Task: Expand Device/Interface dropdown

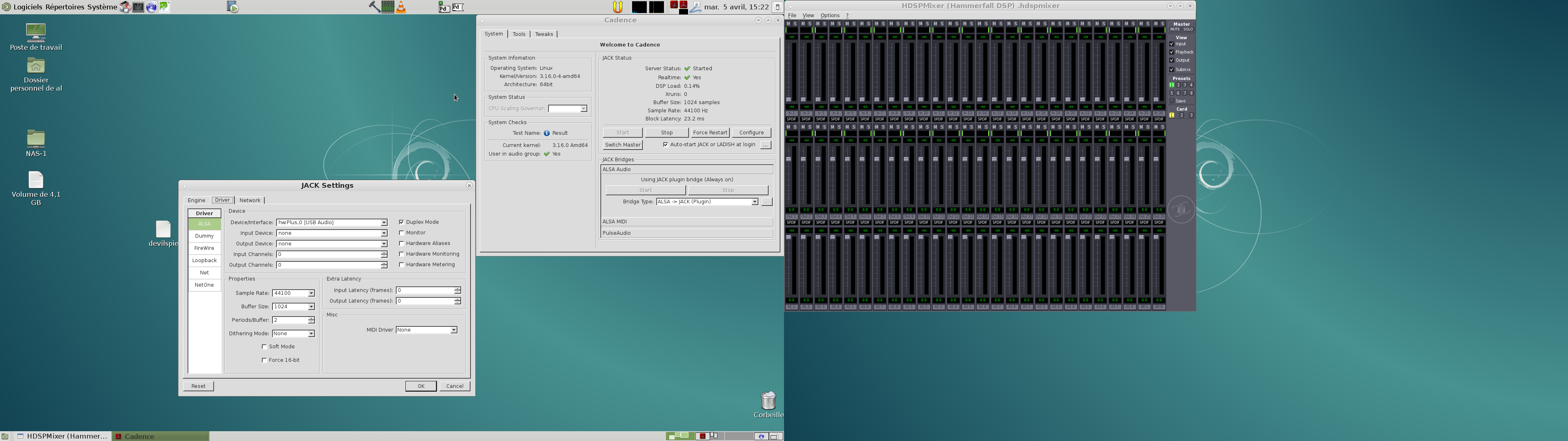Action: (383, 223)
